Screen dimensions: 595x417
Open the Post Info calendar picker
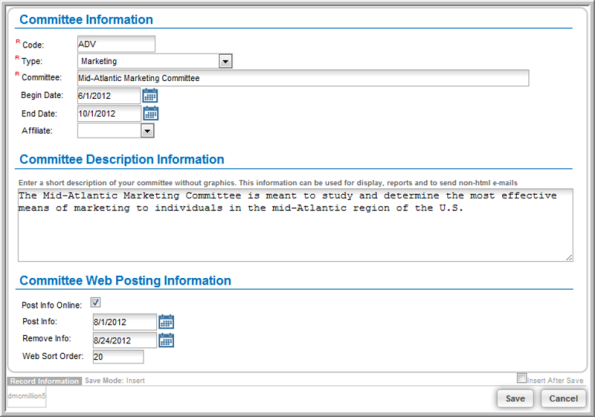(x=166, y=322)
